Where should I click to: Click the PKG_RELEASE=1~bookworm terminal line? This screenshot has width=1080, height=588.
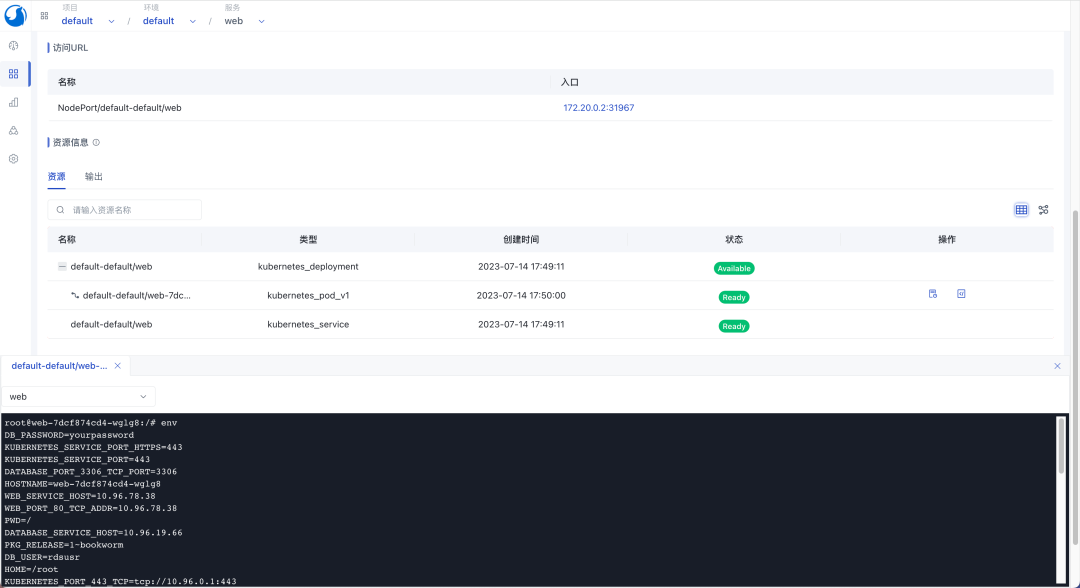(x=64, y=545)
